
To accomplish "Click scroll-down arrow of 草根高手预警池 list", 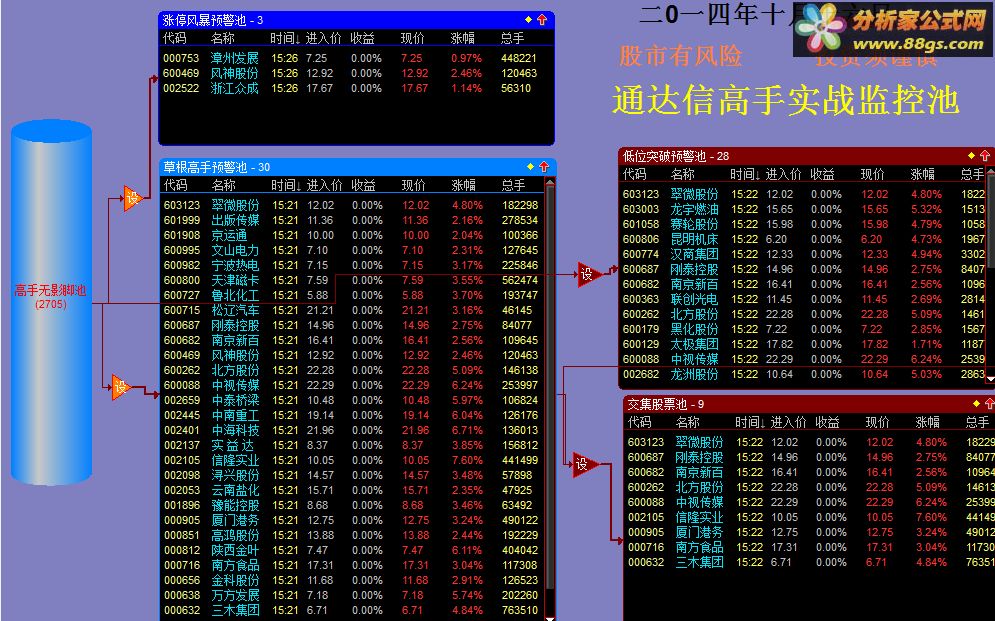I will [x=550, y=617].
